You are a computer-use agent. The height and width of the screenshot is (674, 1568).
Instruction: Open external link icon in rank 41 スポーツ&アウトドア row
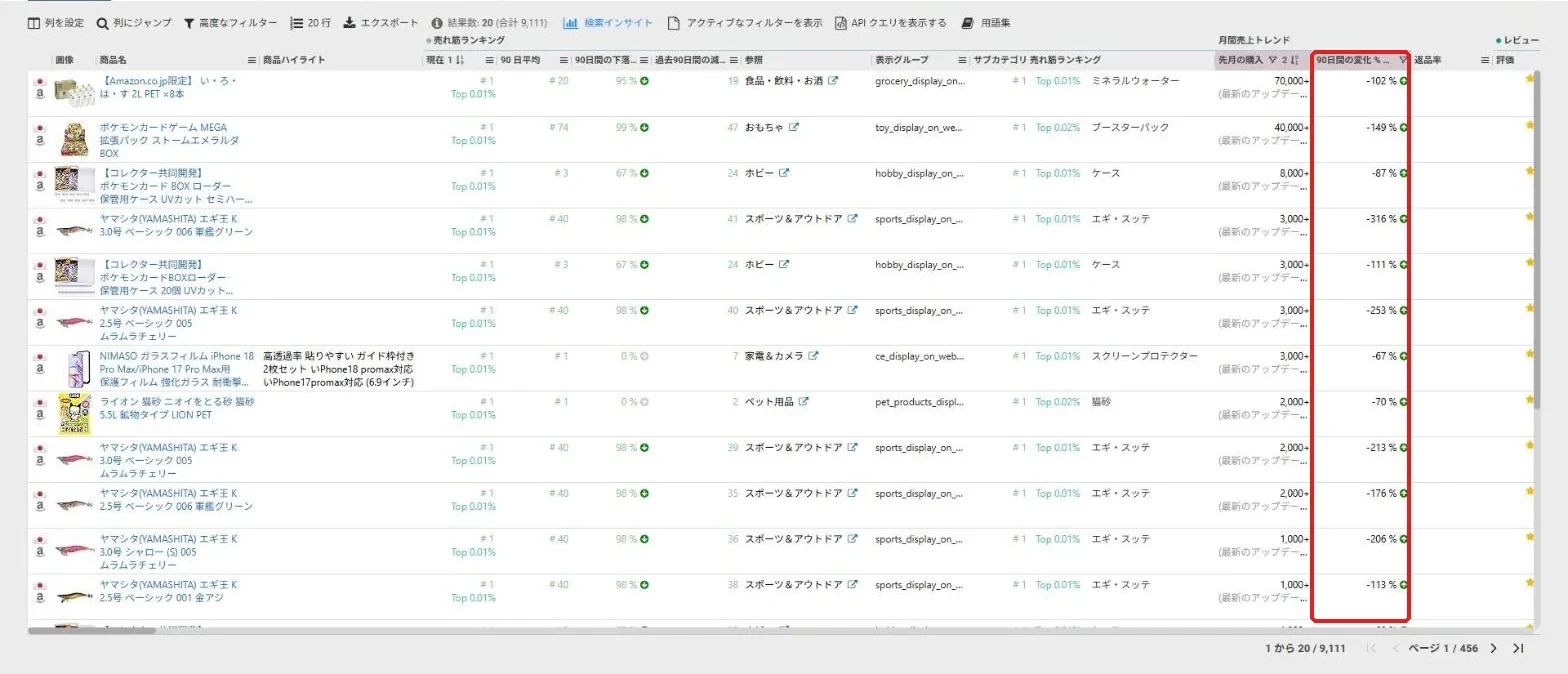[x=852, y=219]
